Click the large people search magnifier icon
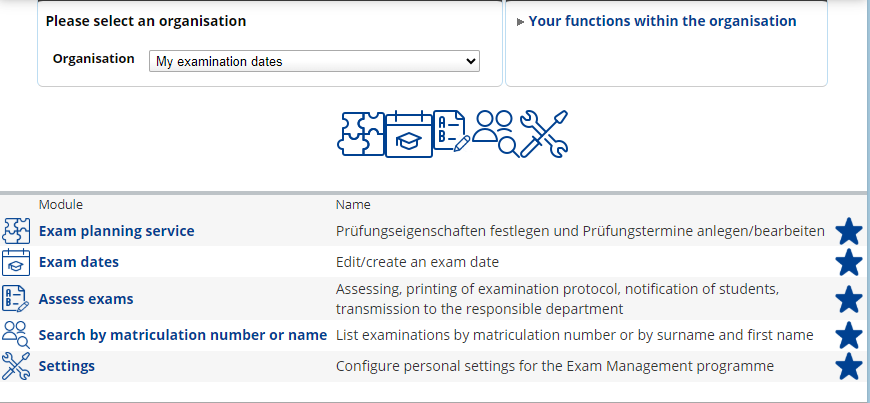The image size is (870, 403). click(x=495, y=134)
